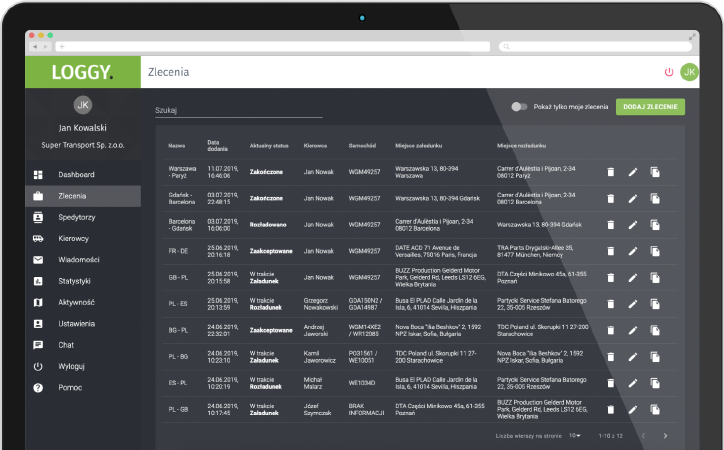
Task: Sort by 'Data dodania' column header
Action: 217,146
